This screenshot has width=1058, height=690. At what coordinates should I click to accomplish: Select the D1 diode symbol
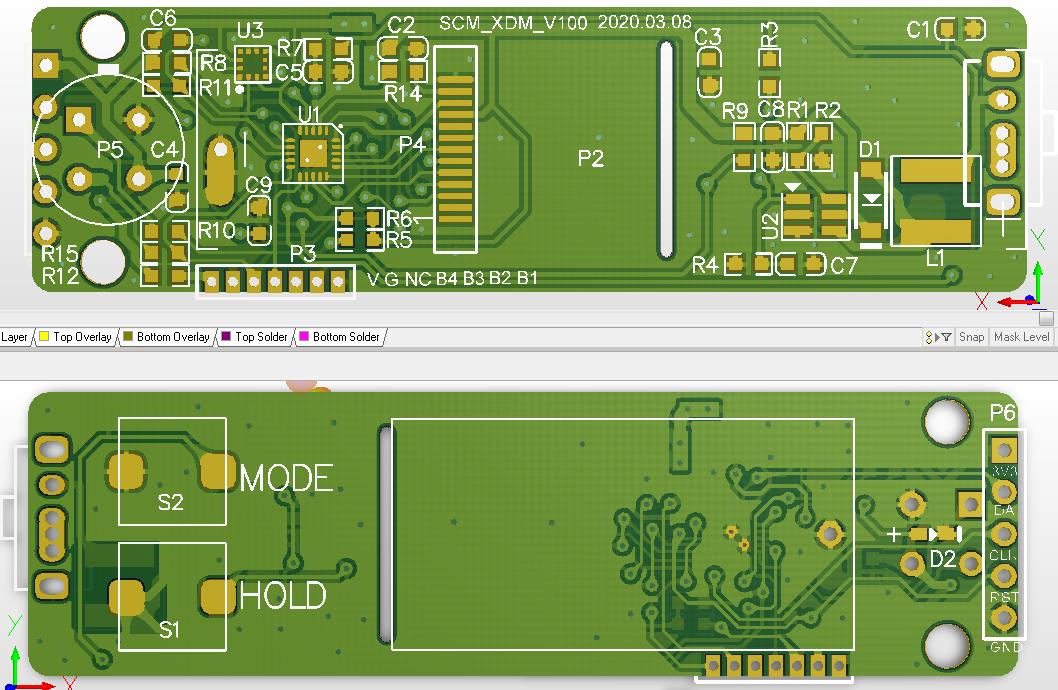[x=871, y=200]
